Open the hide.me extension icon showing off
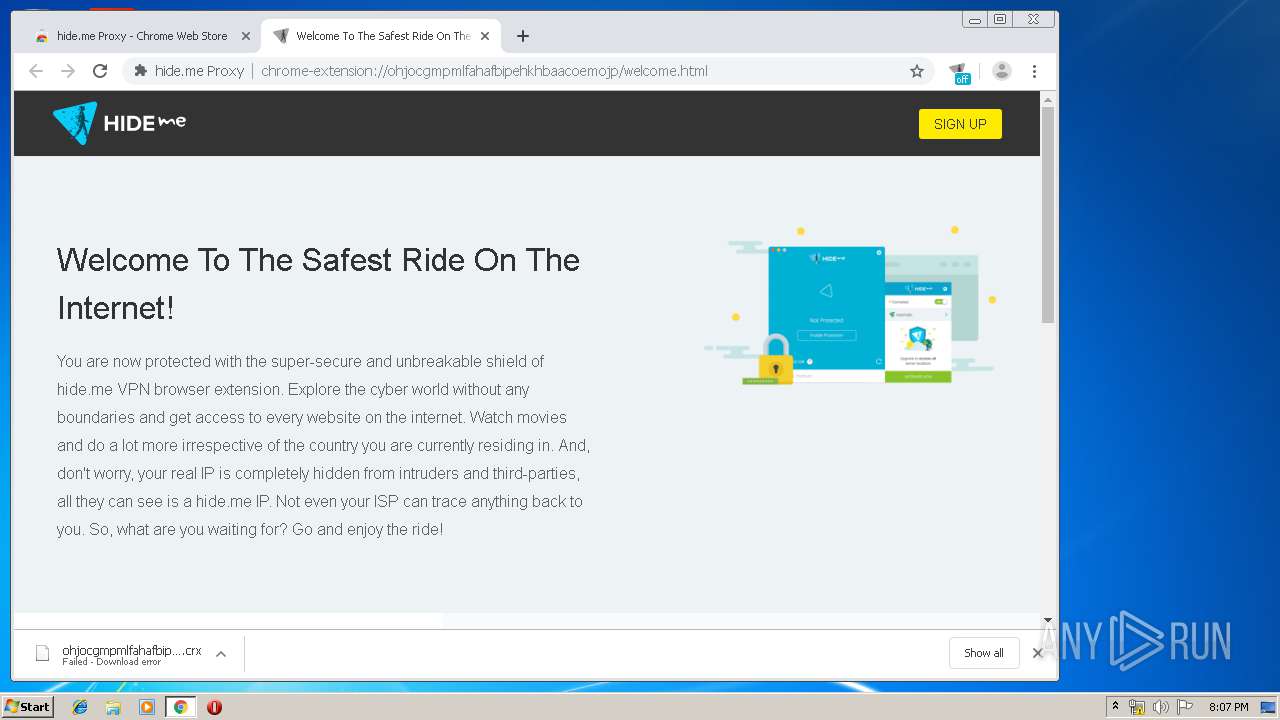 (x=960, y=72)
